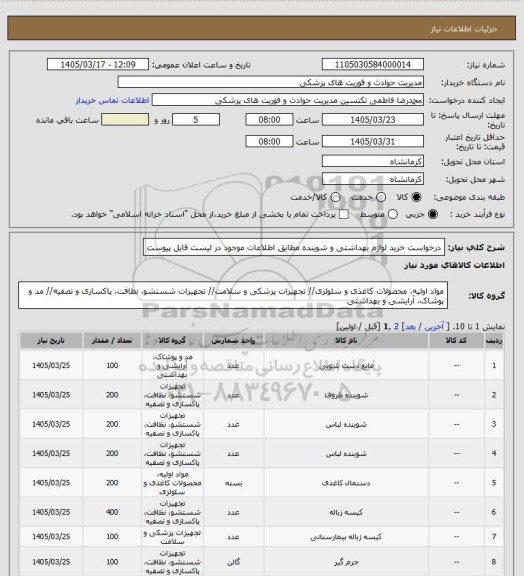Click the نام کالا column header
The width and height of the screenshot is (524, 576).
coord(346,341)
